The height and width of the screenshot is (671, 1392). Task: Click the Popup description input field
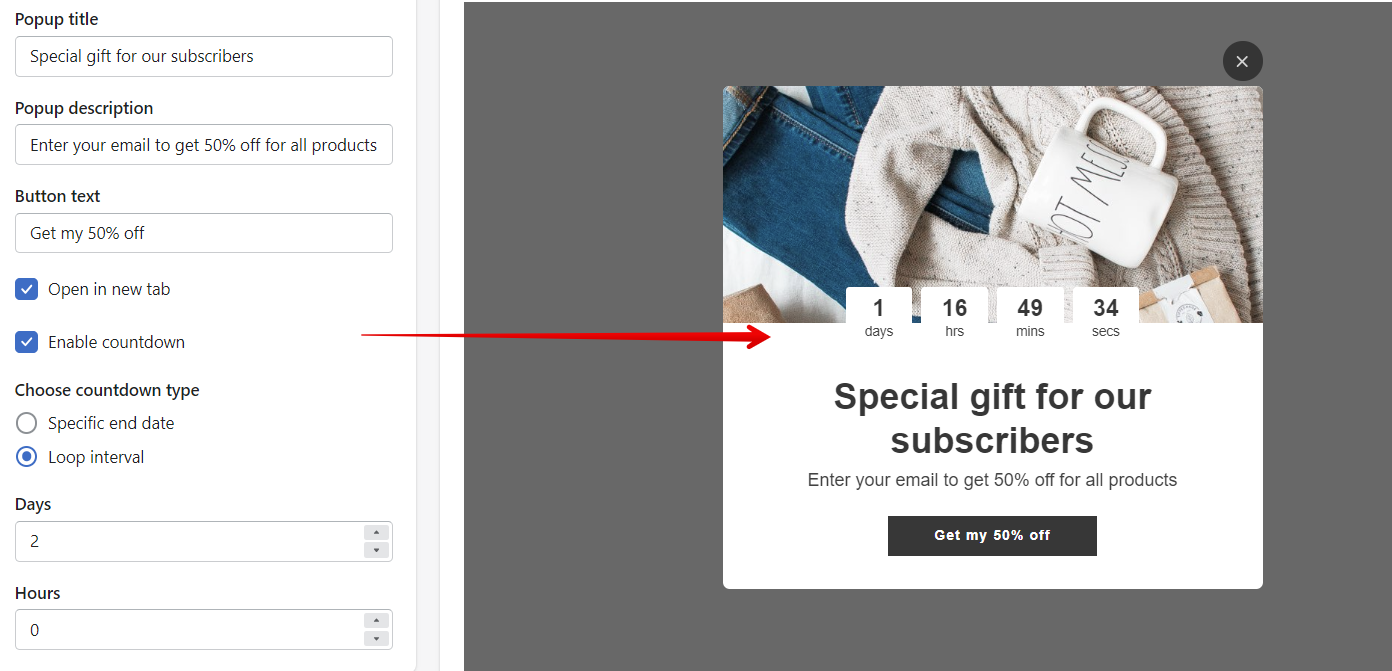pos(204,145)
